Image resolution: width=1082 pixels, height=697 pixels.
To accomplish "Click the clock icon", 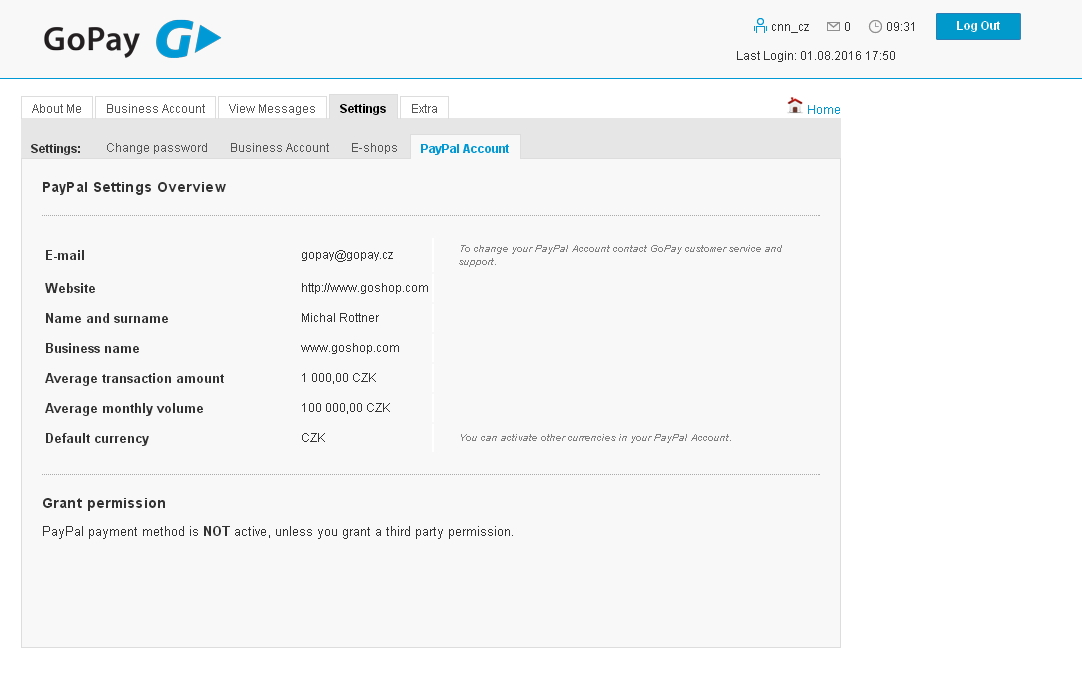I will pyautogui.click(x=875, y=27).
